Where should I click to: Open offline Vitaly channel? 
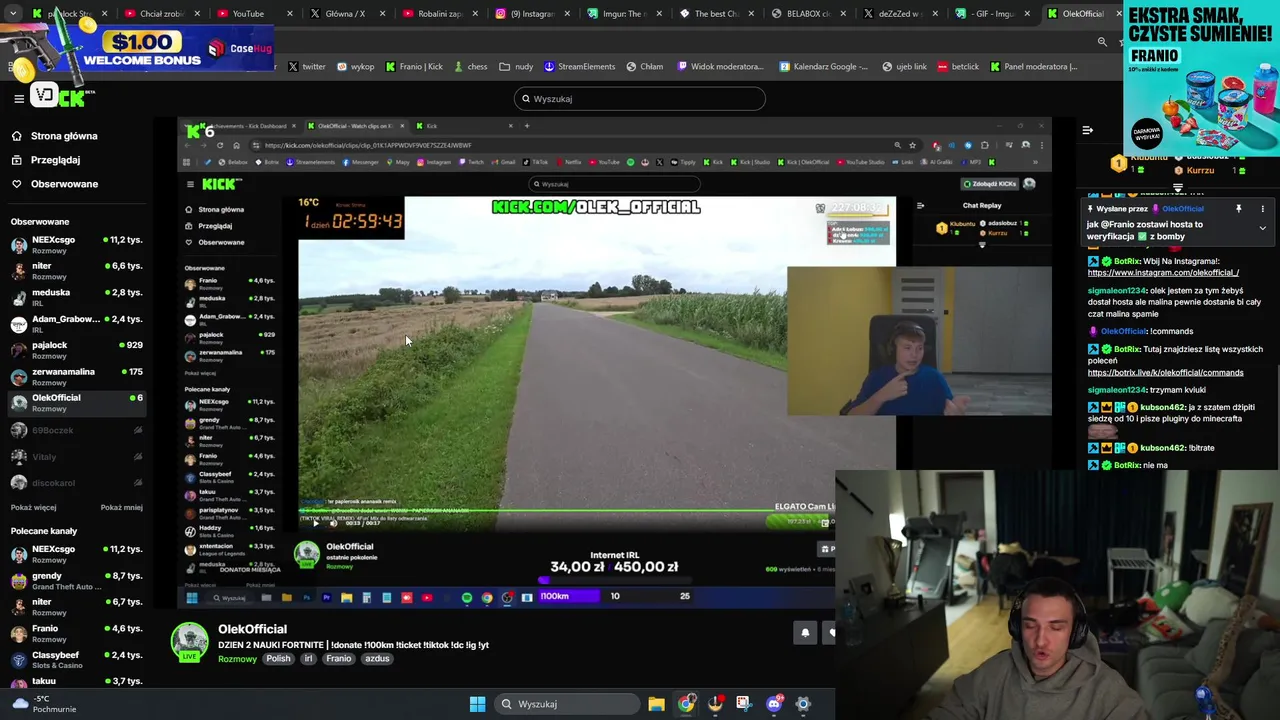[75, 456]
